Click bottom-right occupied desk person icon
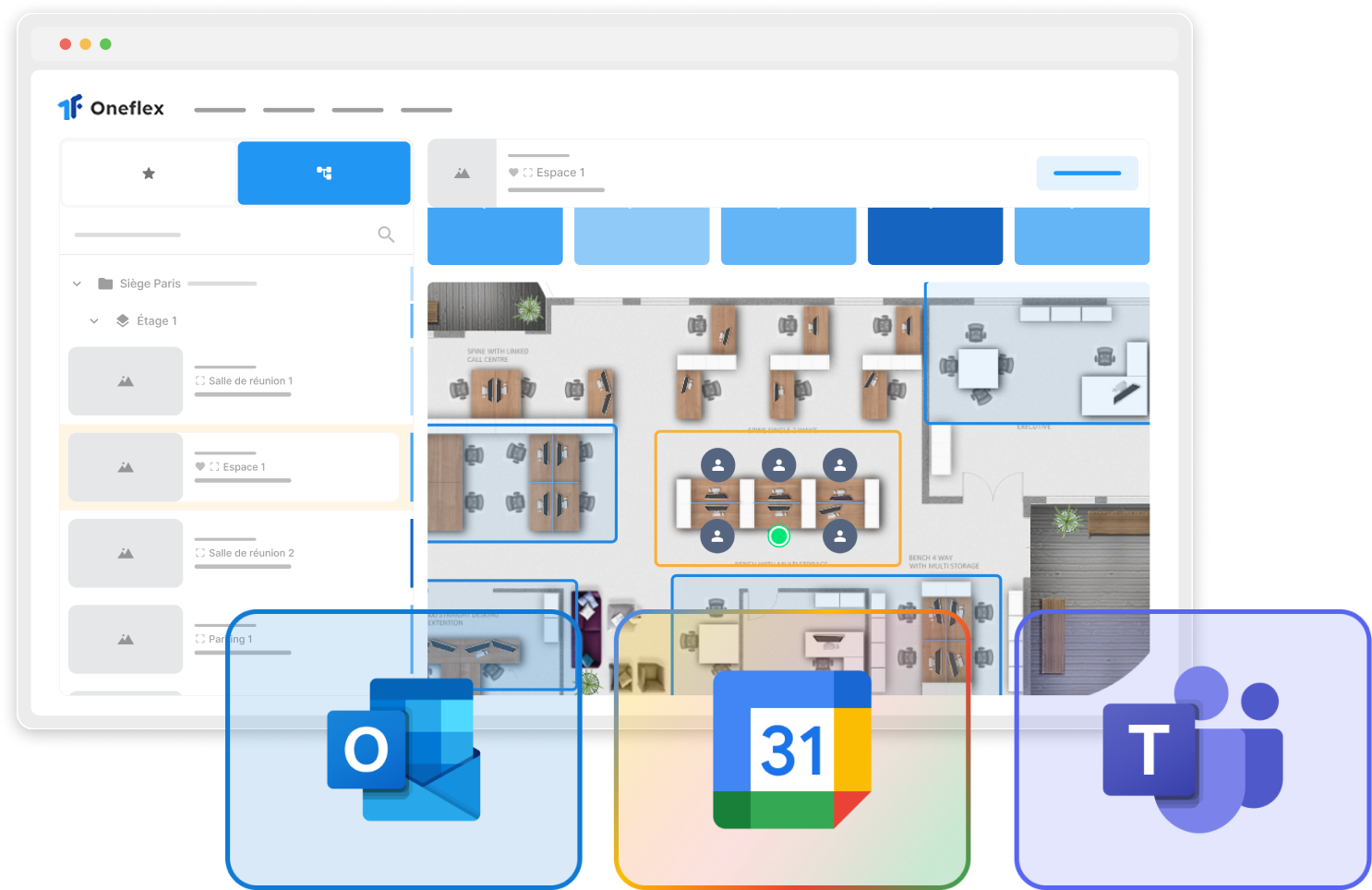Screen dimensions: 1372x890 coord(840,535)
